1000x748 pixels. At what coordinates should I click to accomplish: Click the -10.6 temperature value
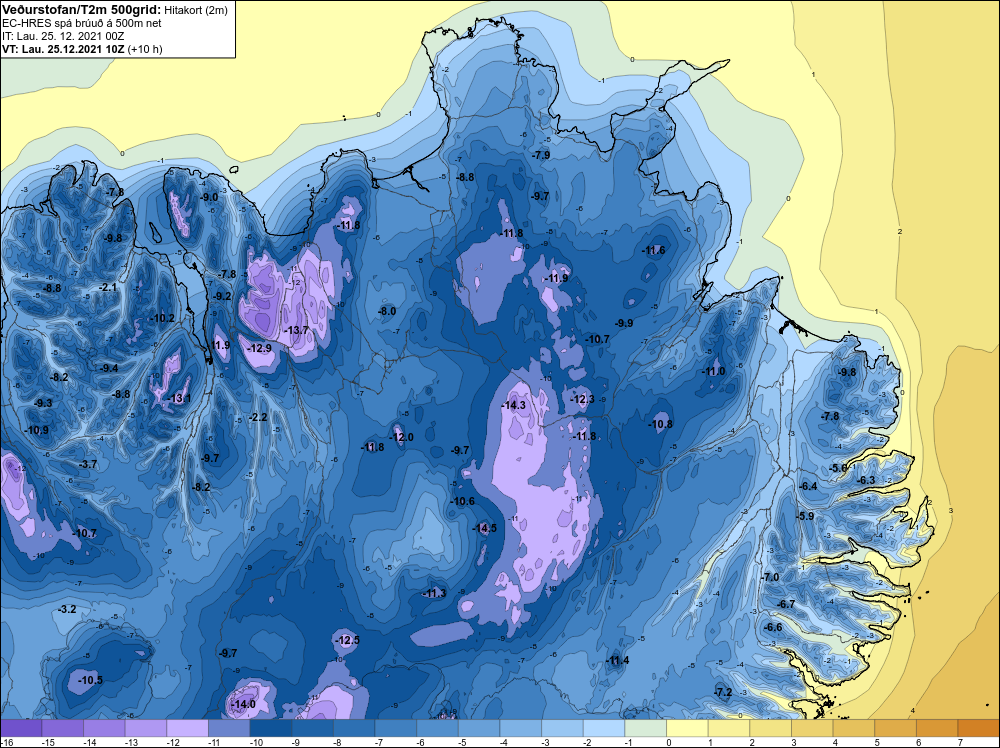coord(463,501)
